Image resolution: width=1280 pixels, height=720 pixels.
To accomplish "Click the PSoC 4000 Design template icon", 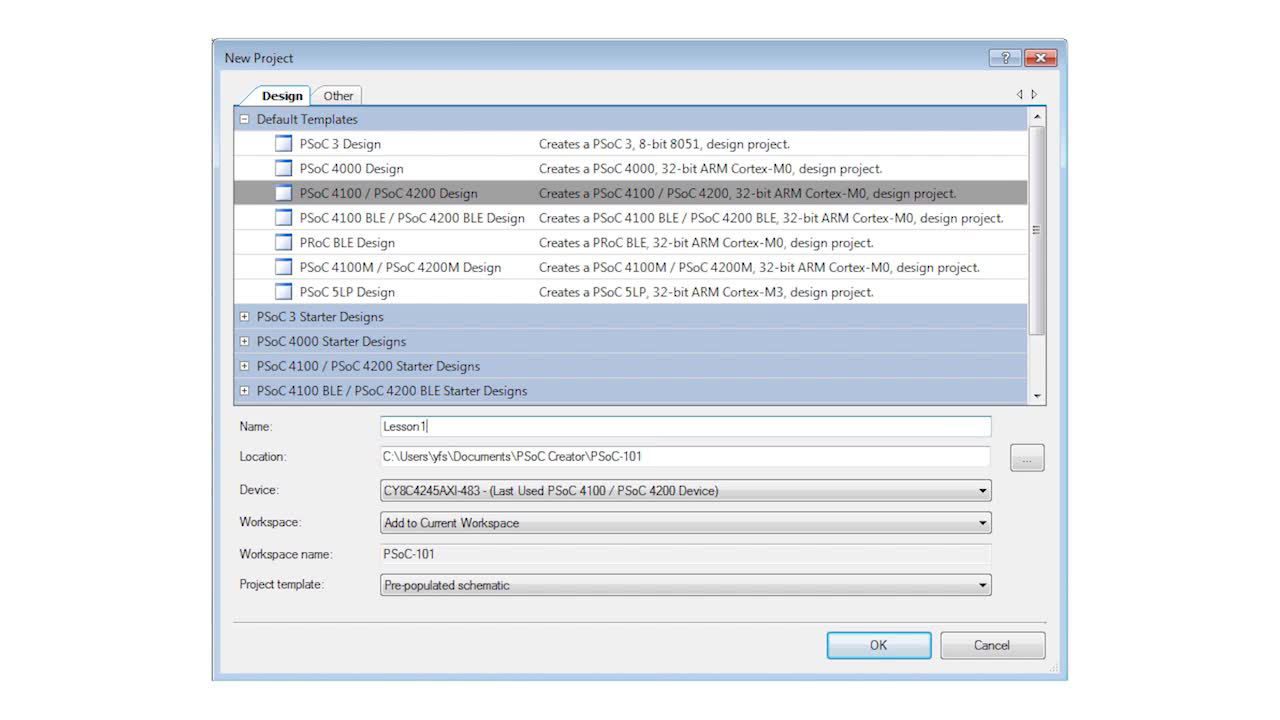I will (284, 169).
